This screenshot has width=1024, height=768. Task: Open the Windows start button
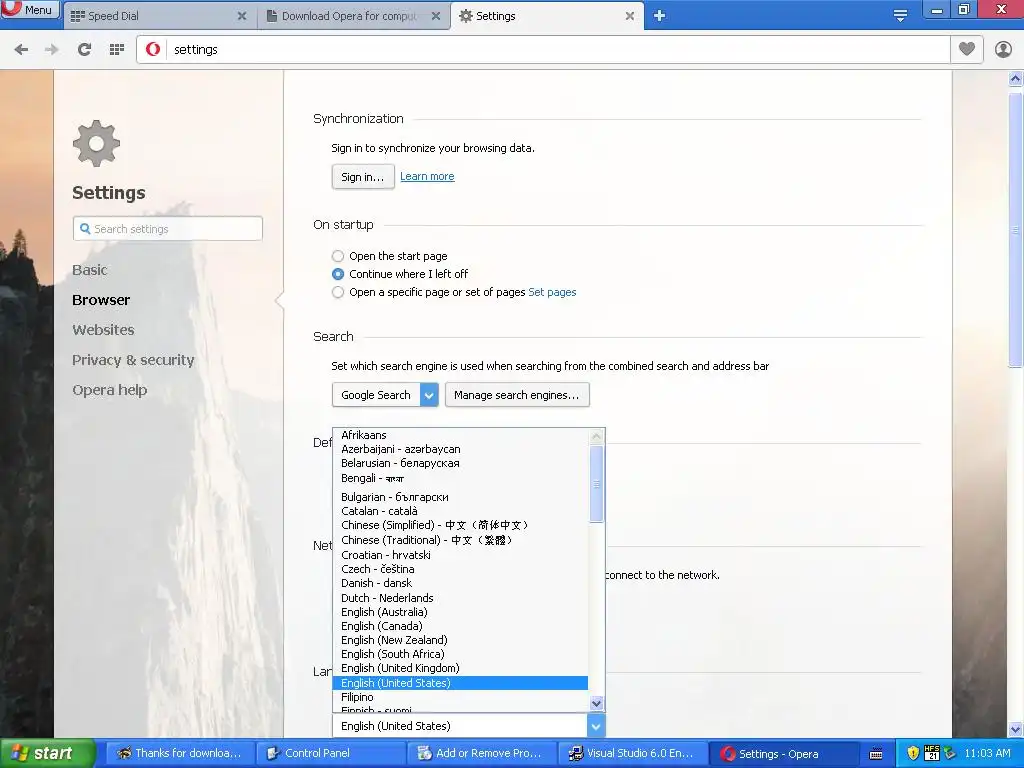point(47,754)
